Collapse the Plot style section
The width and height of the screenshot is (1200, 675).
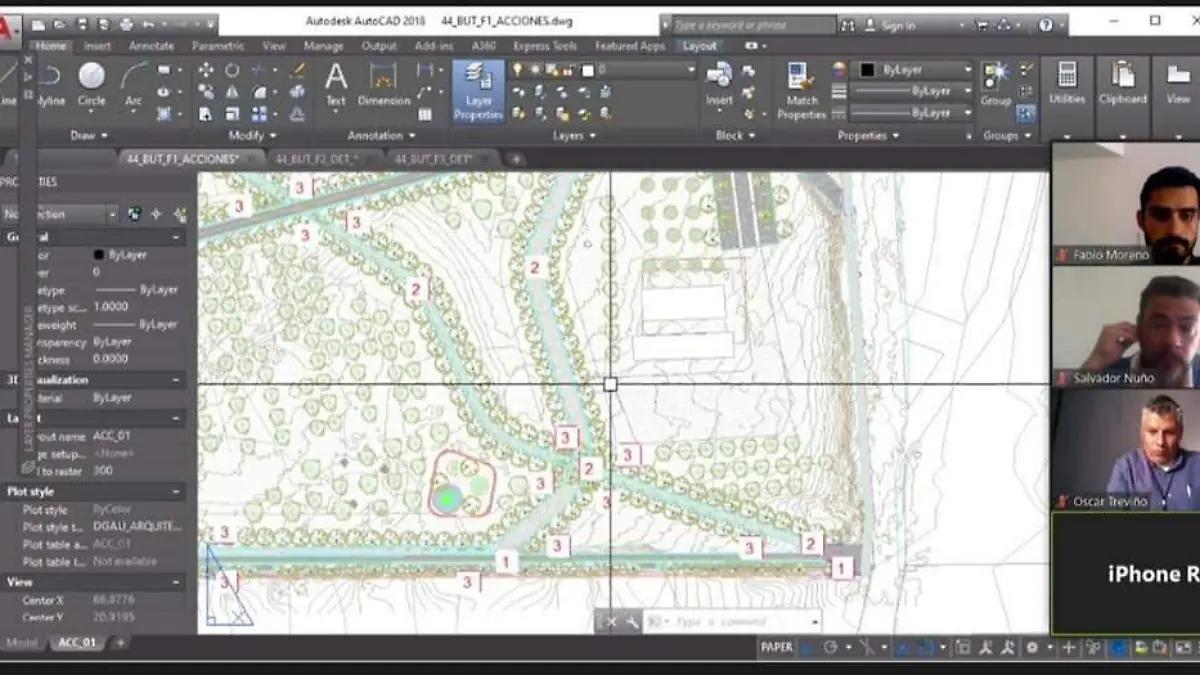(177, 492)
